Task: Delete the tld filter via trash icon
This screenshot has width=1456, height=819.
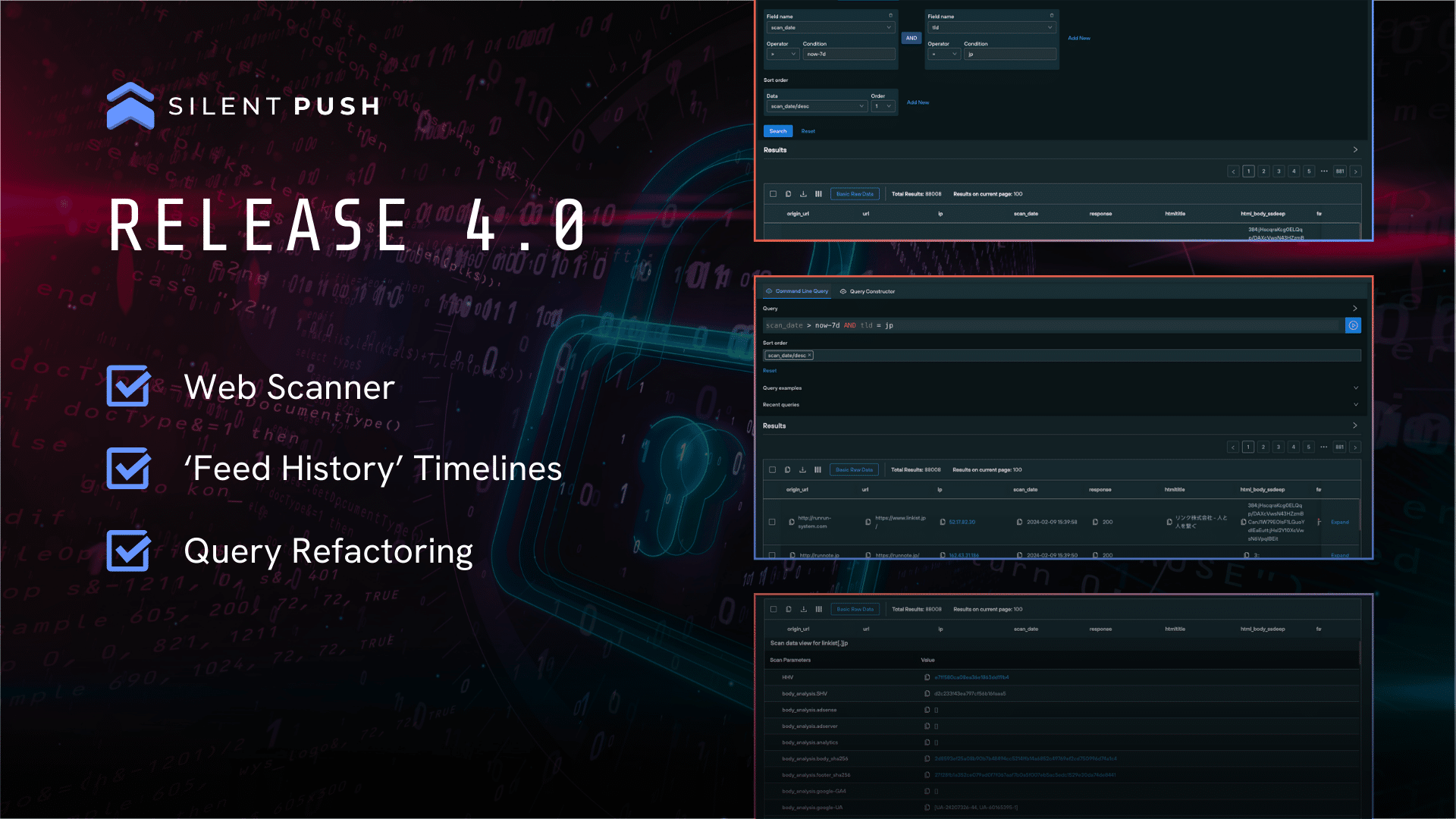Action: 1051,15
